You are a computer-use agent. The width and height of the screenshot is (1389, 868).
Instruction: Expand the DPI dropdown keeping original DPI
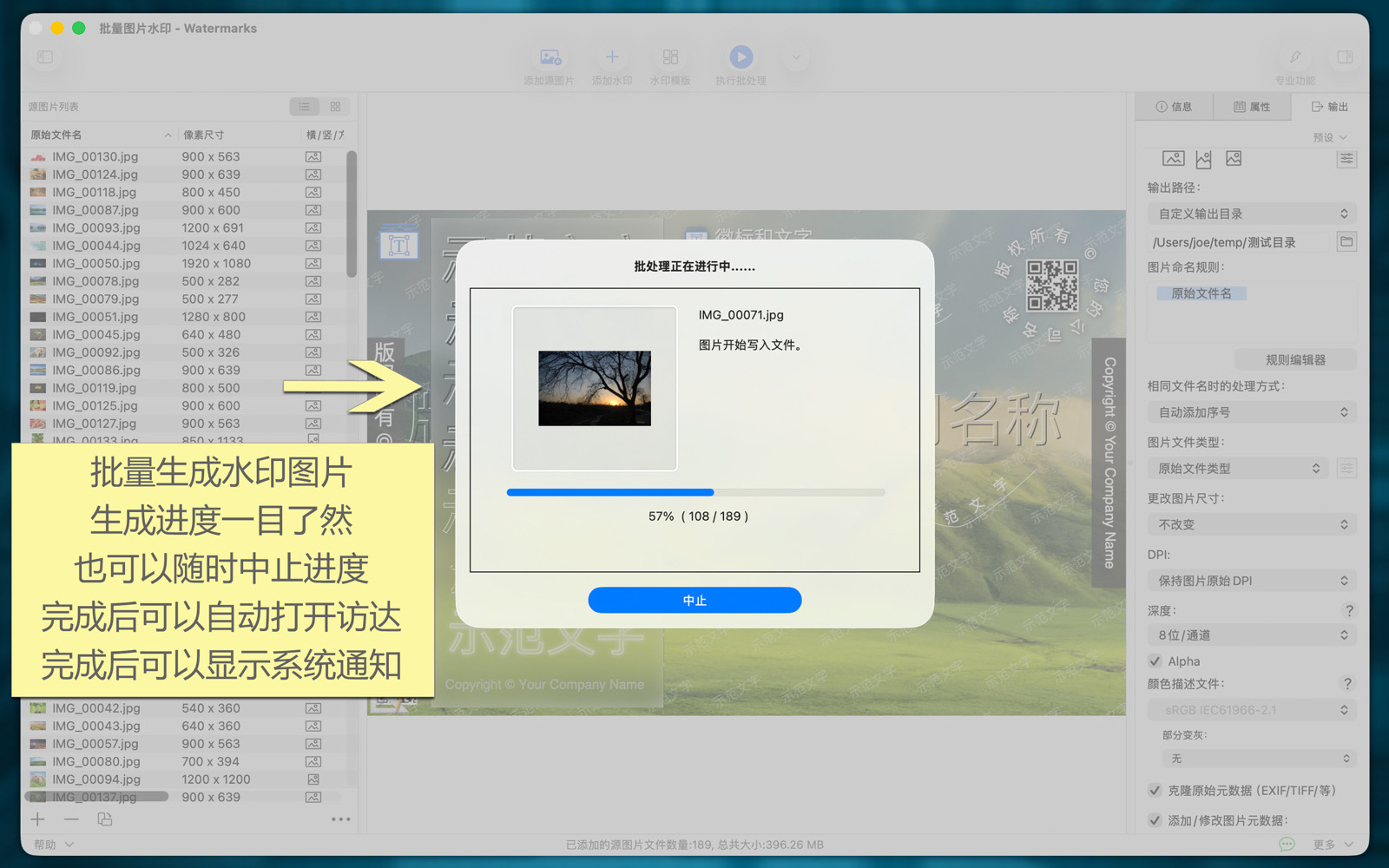[x=1252, y=581]
